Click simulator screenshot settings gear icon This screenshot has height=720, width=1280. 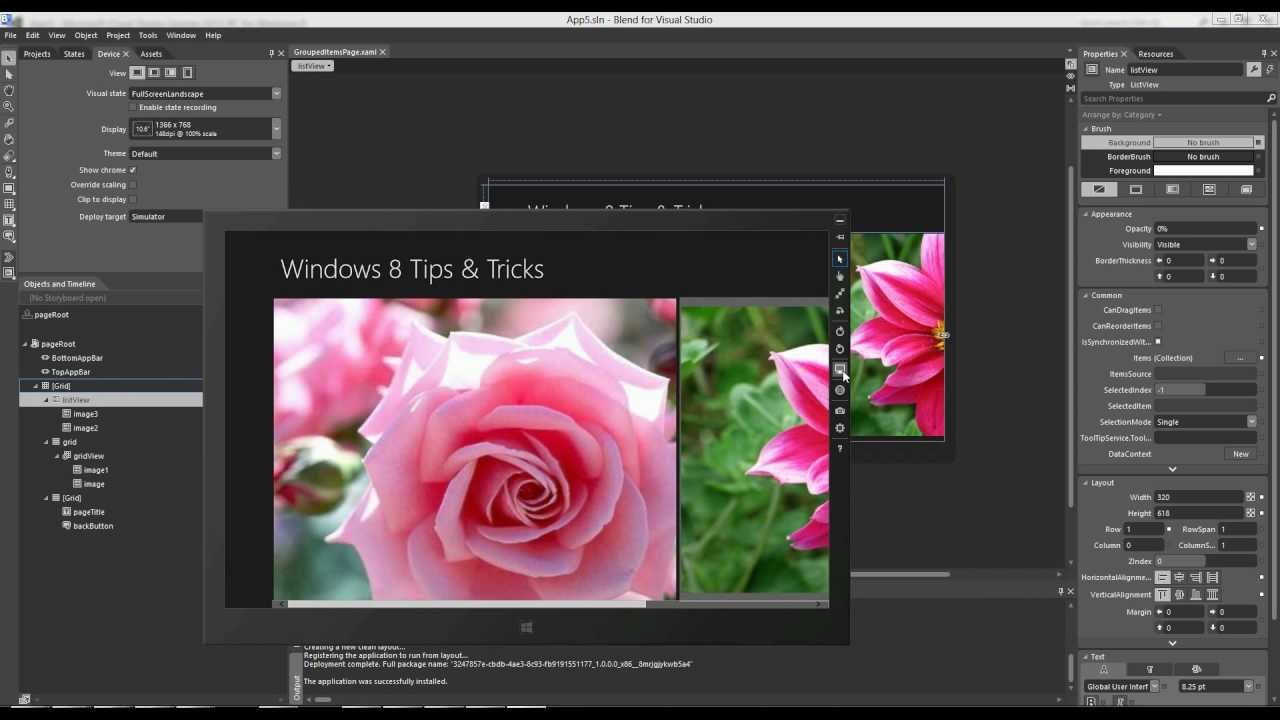pyautogui.click(x=840, y=428)
